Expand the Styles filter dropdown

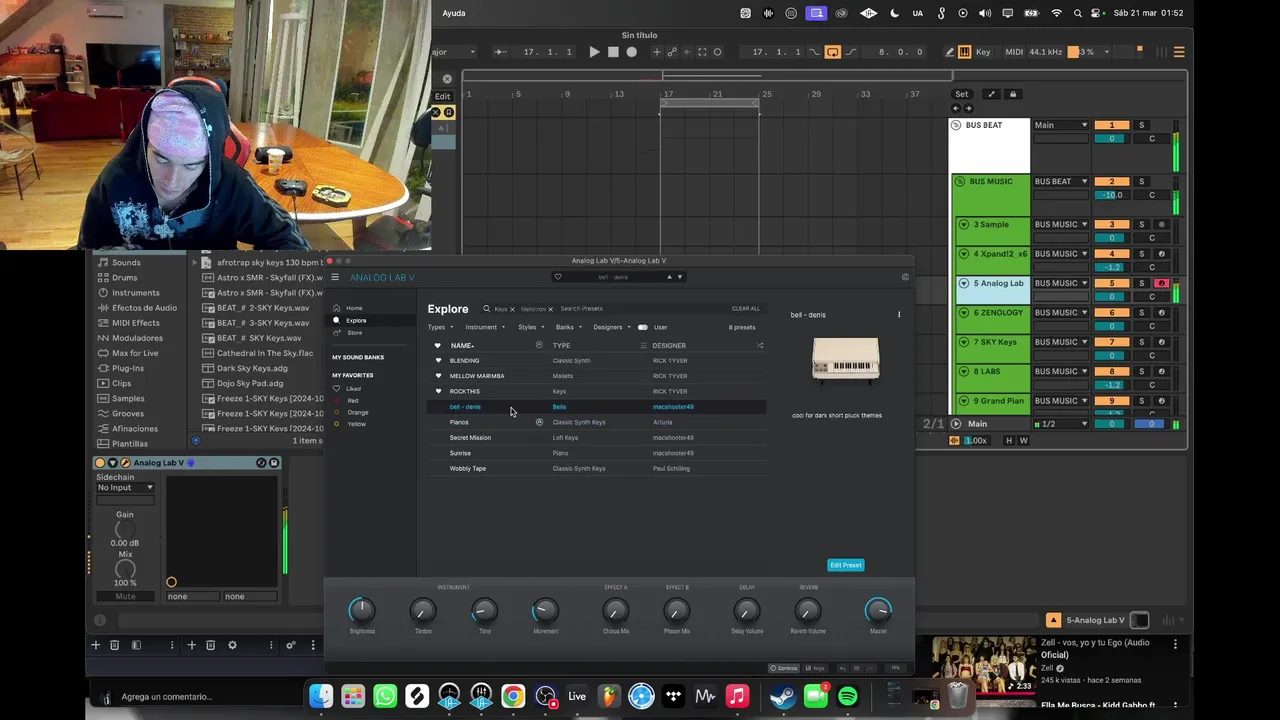click(x=530, y=327)
